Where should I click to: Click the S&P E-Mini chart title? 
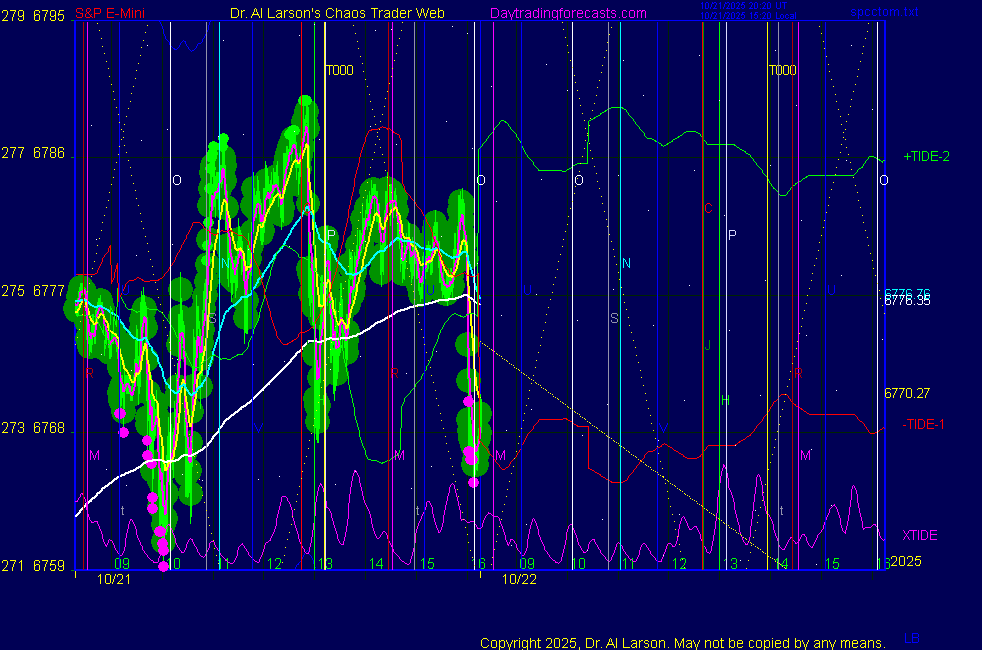tap(108, 14)
